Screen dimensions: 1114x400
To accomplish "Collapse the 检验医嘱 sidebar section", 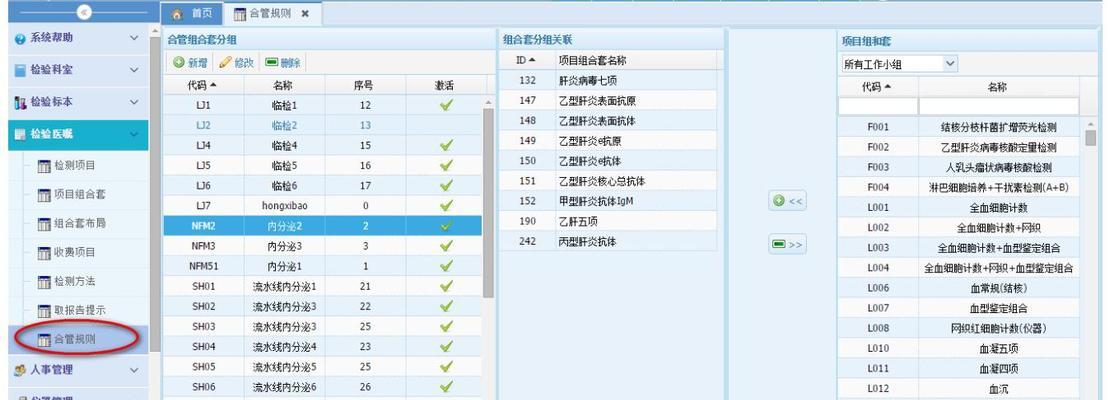I will (x=134, y=134).
